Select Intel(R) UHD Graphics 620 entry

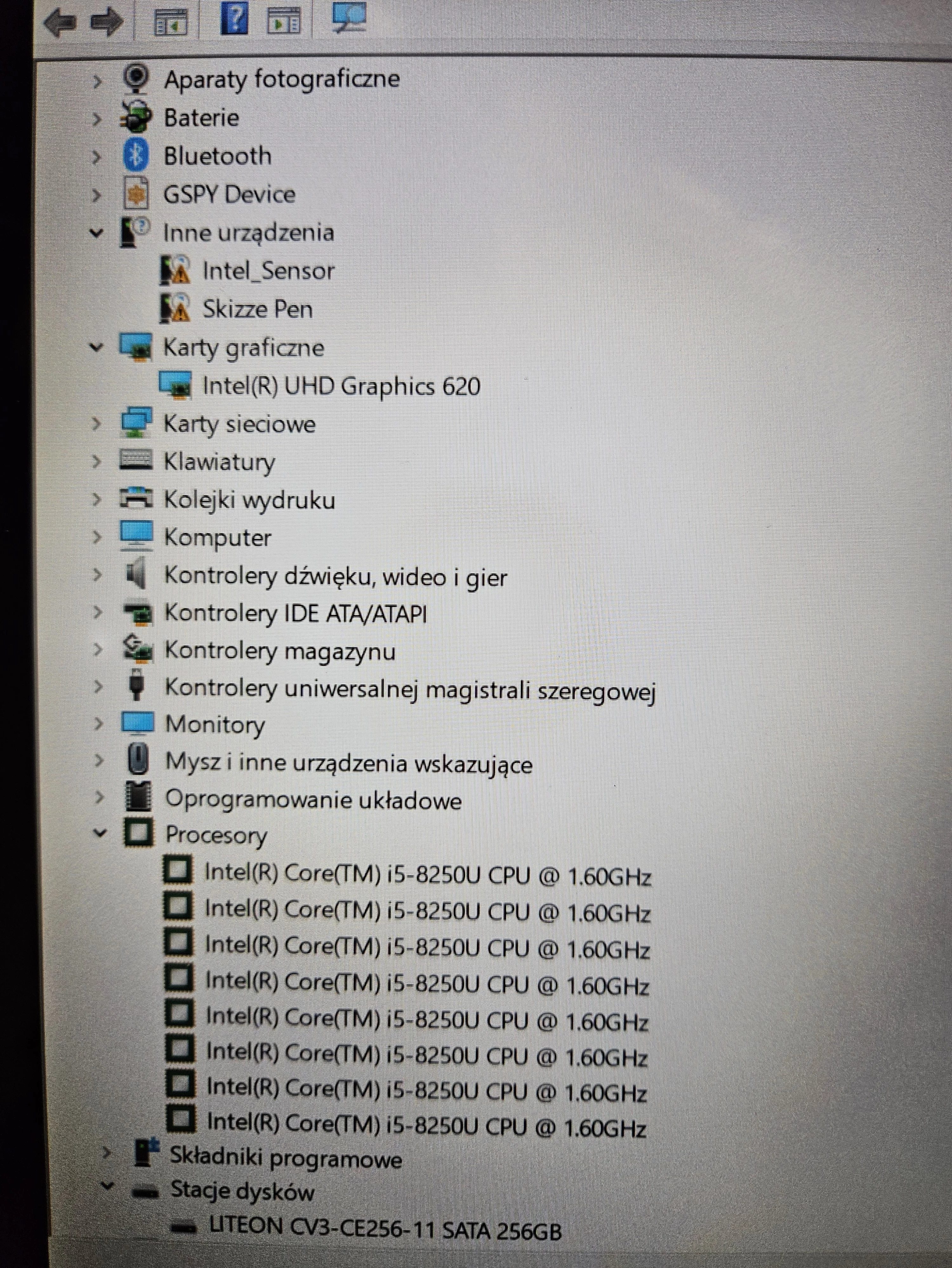pyautogui.click(x=341, y=386)
